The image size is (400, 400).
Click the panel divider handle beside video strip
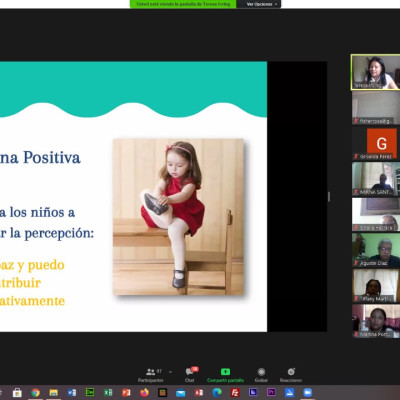(x=329, y=197)
